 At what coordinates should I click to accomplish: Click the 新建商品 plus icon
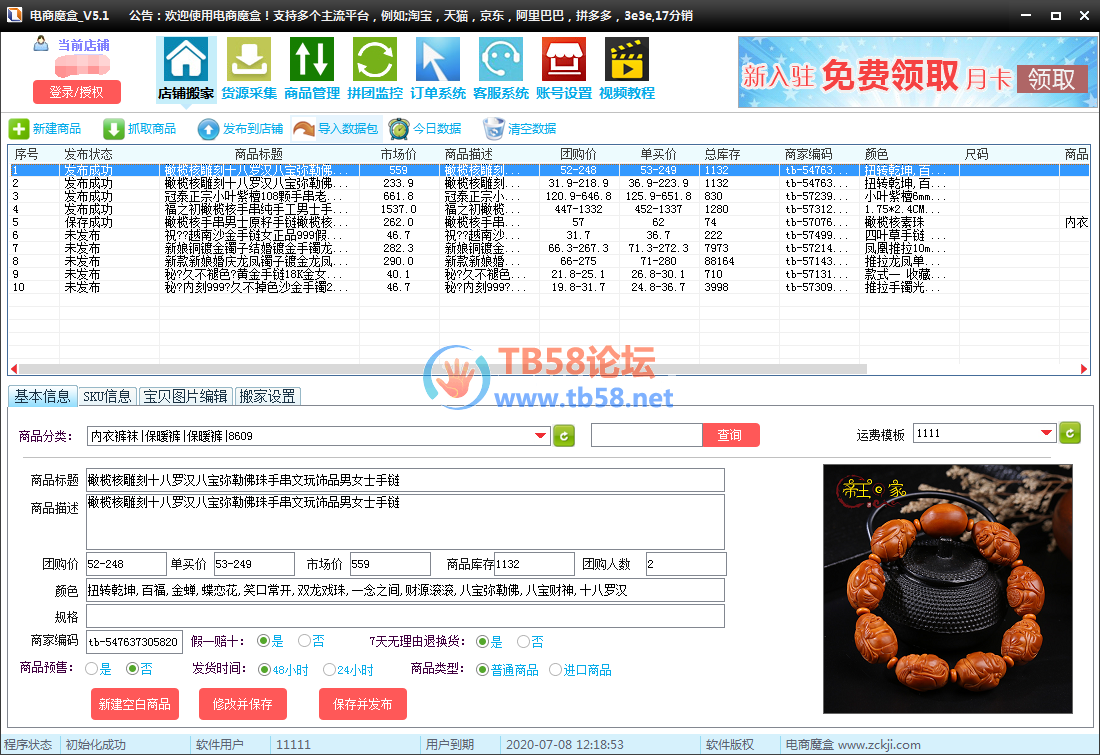coord(19,128)
